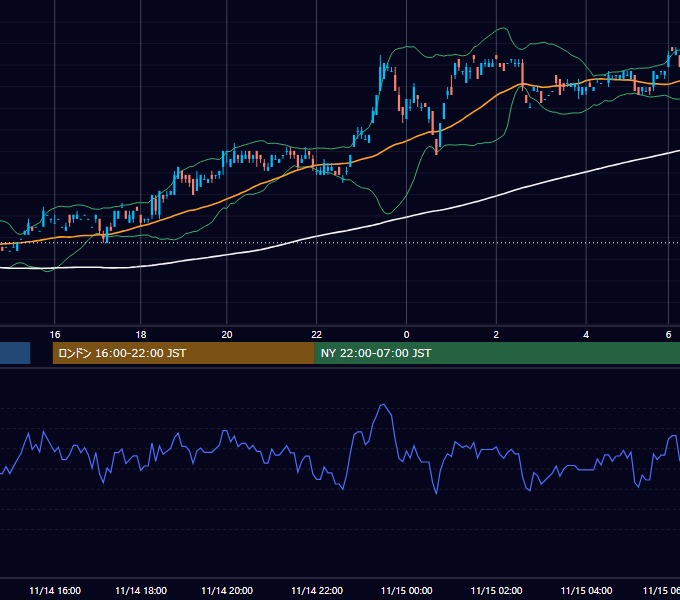Click the 11/14 18:00 date label
Screen dimensions: 680x600
(141, 590)
